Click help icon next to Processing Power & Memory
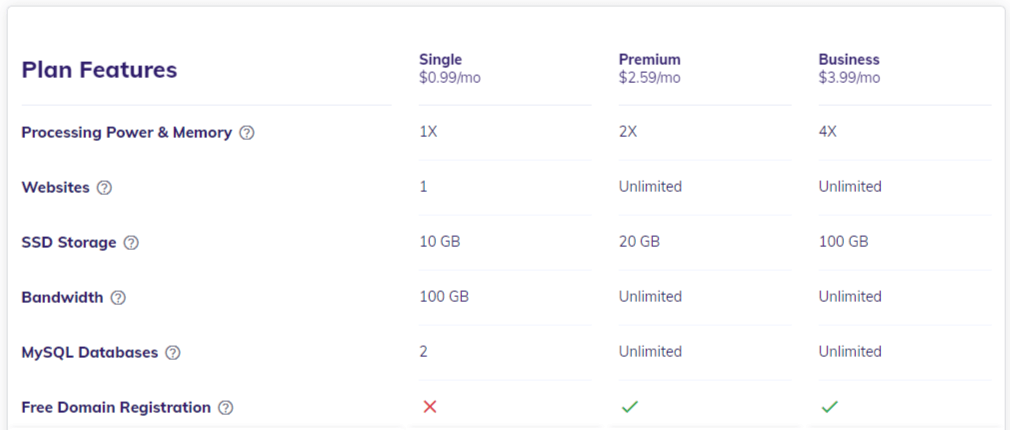Viewport: 1010px width, 430px height. pos(247,133)
